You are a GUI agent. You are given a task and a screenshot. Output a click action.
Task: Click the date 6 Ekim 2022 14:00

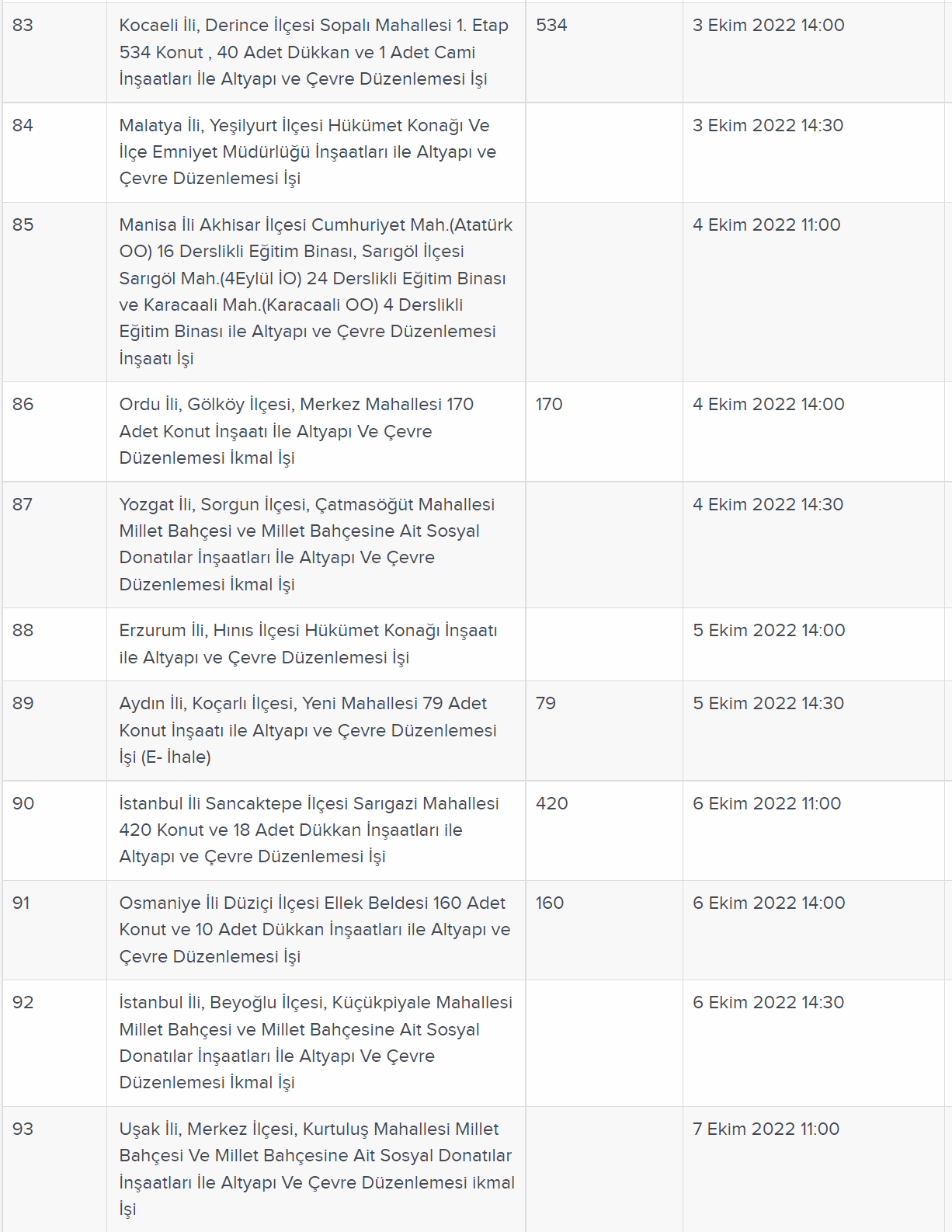tap(769, 903)
